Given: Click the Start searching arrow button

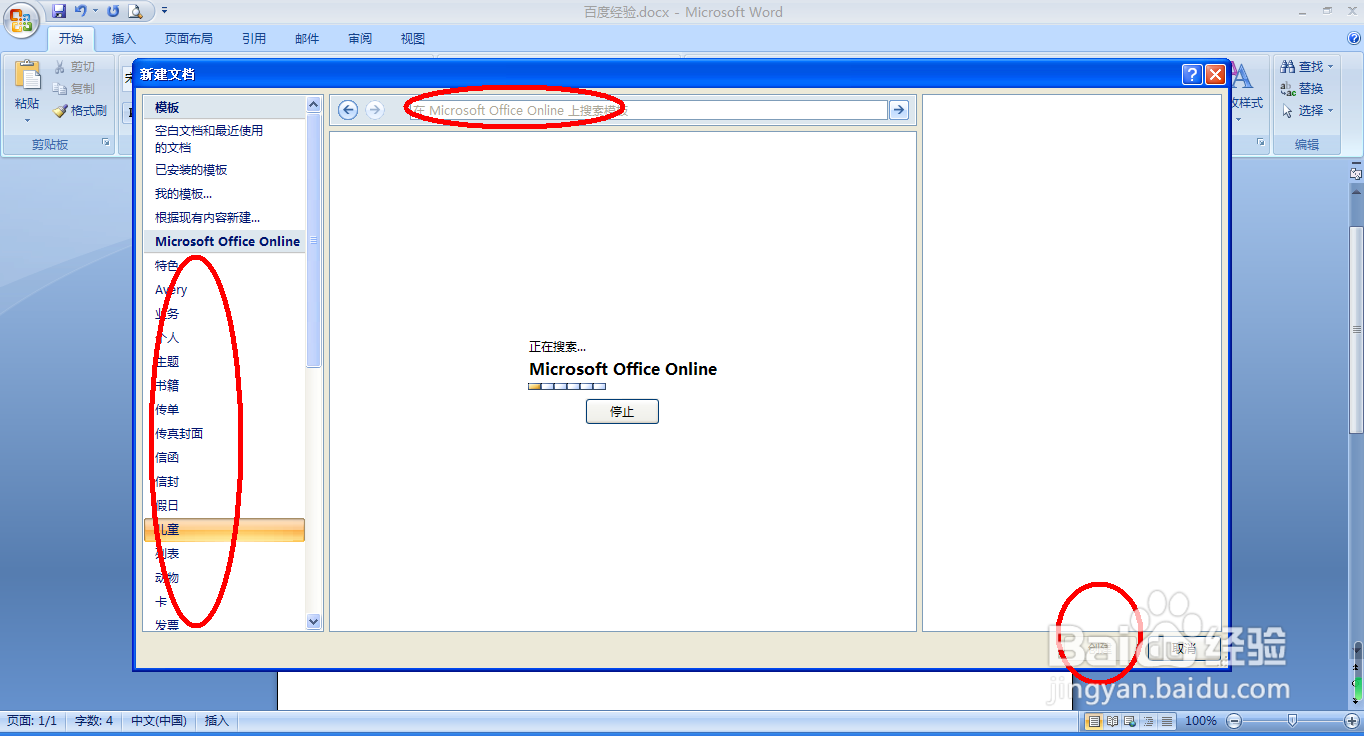Looking at the screenshot, I should [x=899, y=110].
